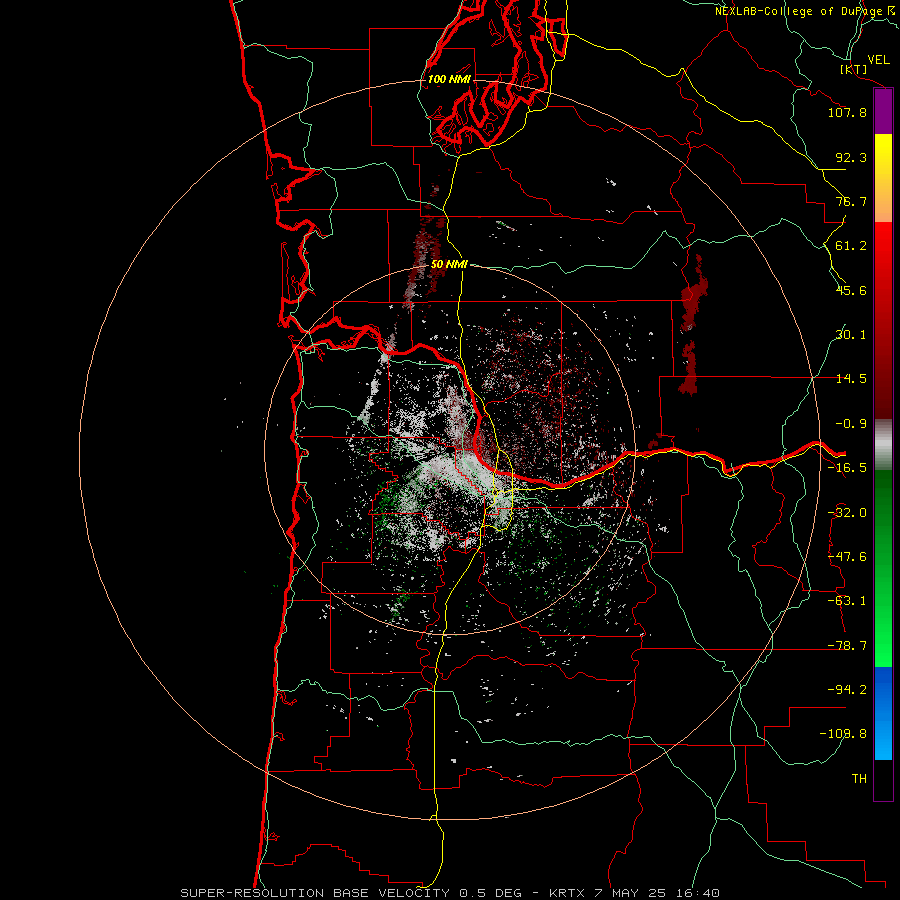Click the '100 NMI' range ring label
900x900 pixels.
coord(449,79)
